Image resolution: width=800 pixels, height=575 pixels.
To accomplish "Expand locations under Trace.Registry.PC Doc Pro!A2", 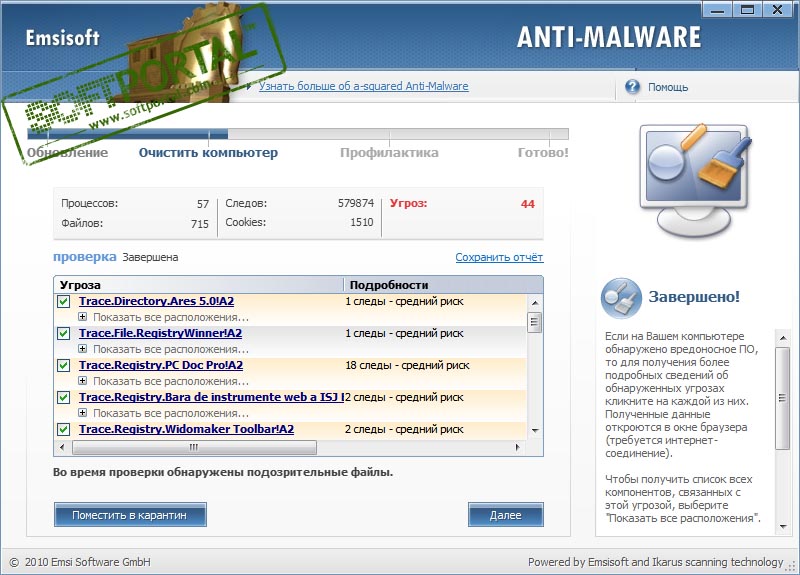I will click(82, 381).
